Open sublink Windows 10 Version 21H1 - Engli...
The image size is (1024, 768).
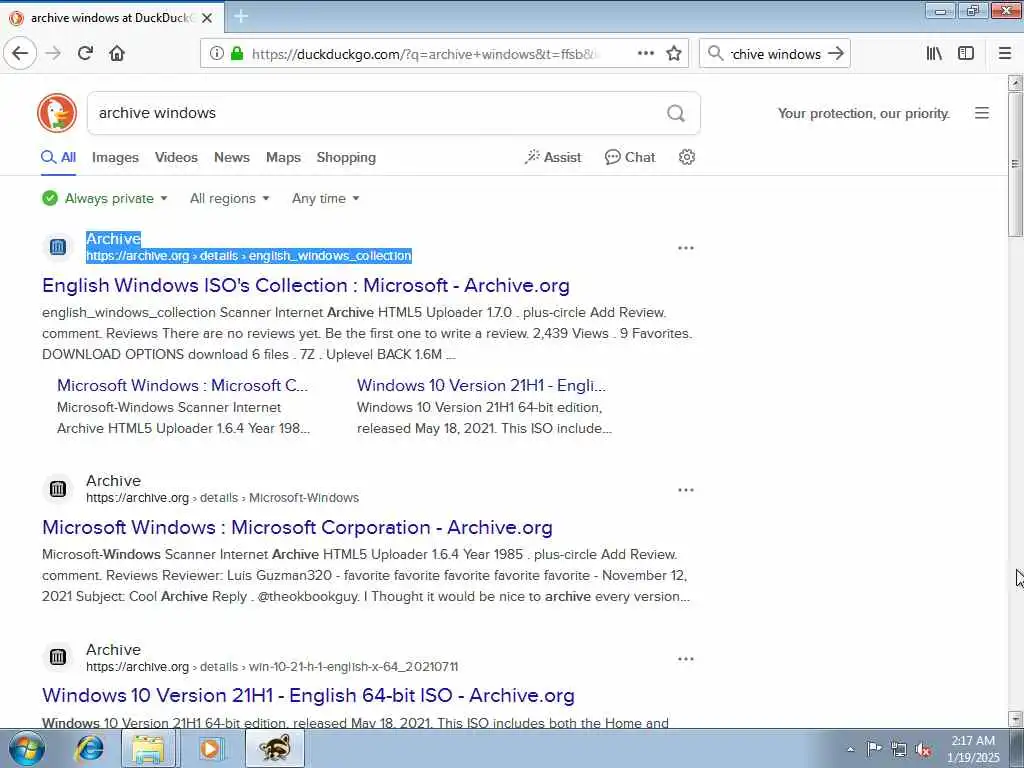[x=481, y=385]
